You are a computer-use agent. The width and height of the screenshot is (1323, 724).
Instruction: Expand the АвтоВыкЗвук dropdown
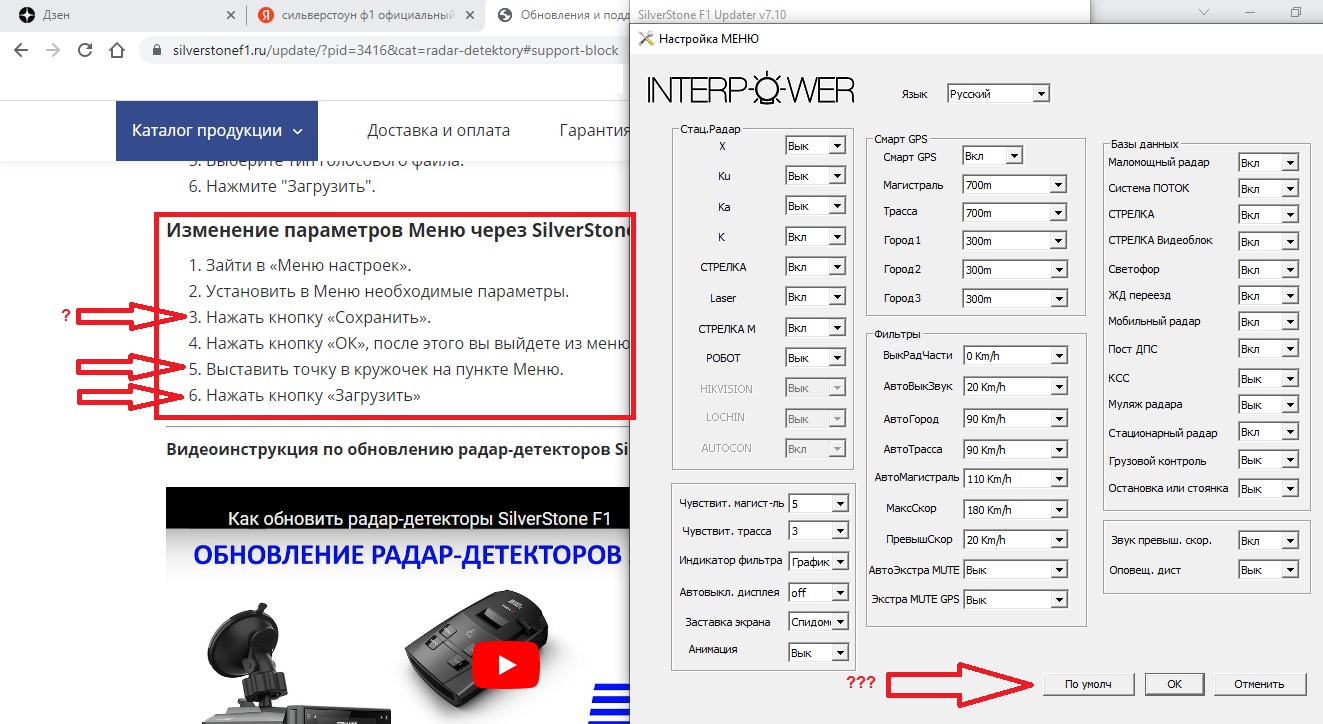pos(1014,386)
